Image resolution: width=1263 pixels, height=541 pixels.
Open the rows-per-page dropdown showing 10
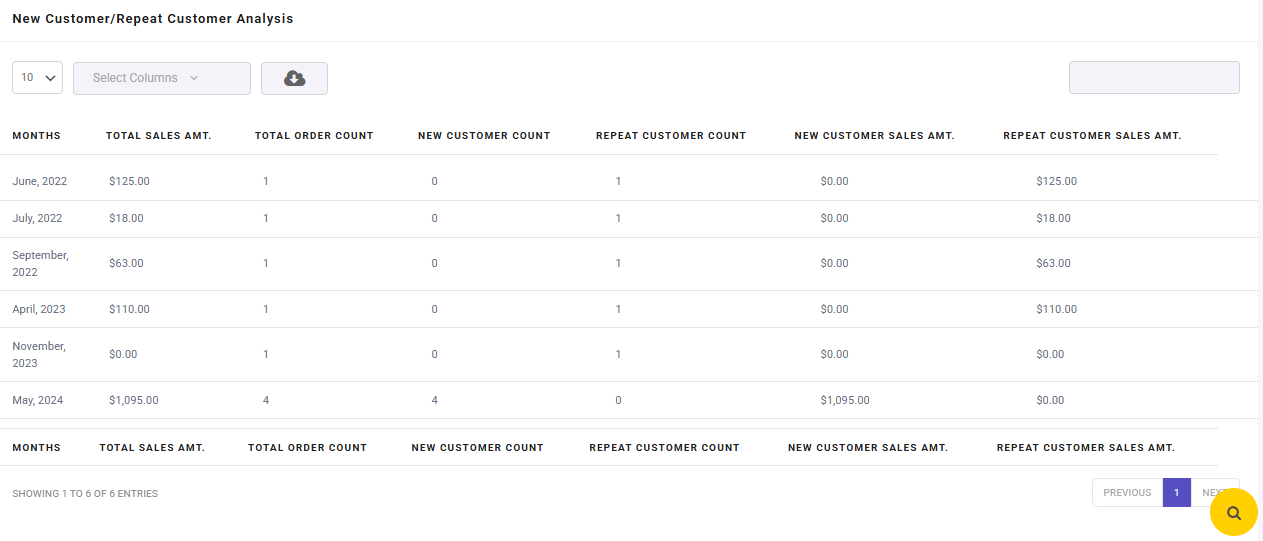38,78
